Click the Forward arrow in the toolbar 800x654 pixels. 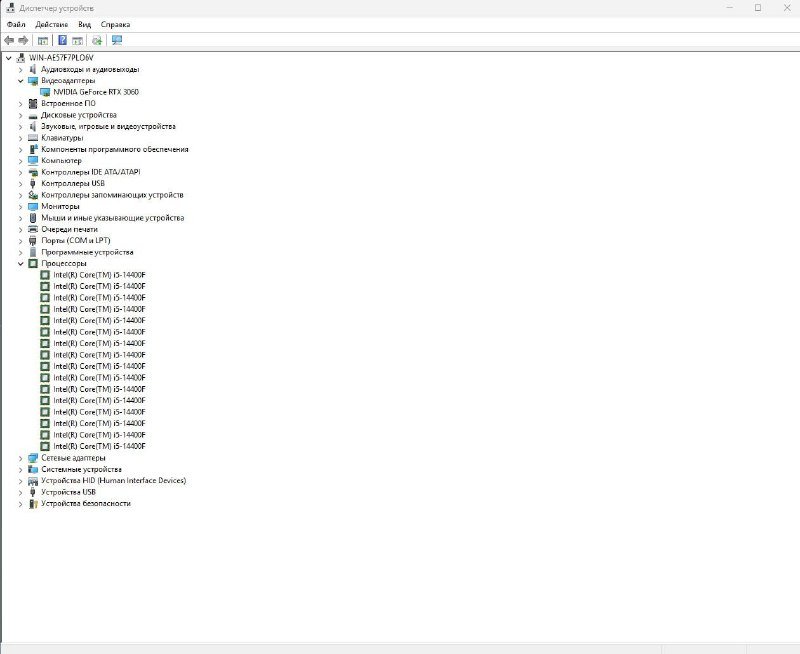click(x=23, y=40)
